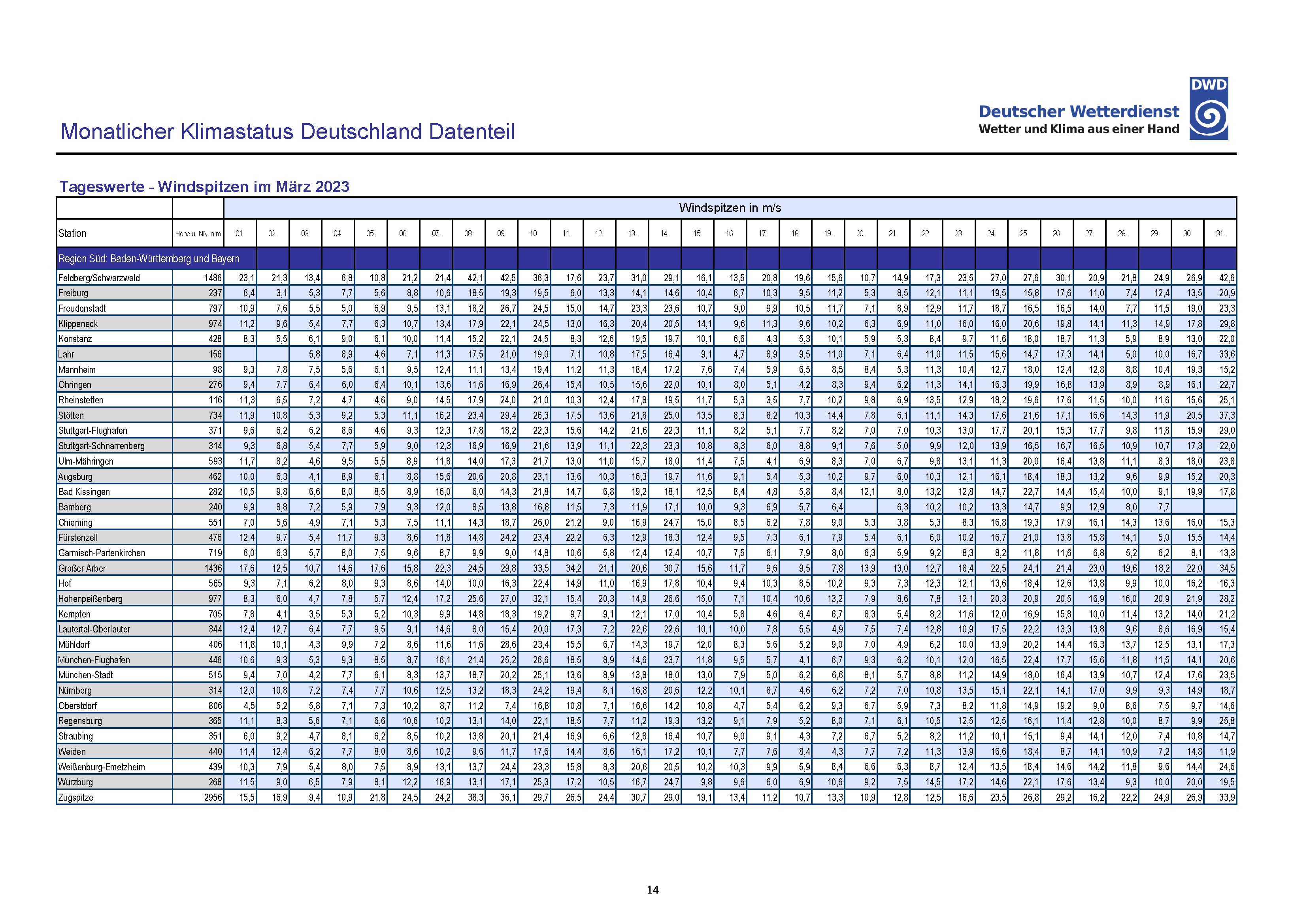Click the 'Bad Kissingen' station name

click(x=84, y=491)
